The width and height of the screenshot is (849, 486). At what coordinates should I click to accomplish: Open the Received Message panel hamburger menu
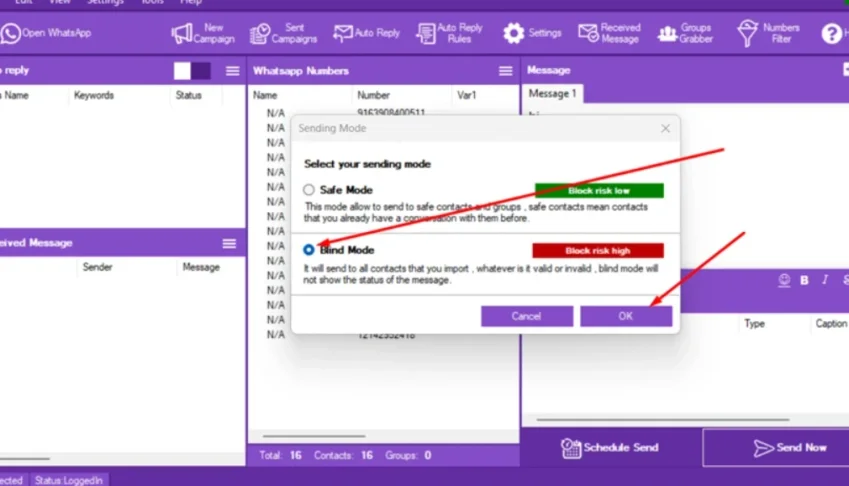coord(229,244)
